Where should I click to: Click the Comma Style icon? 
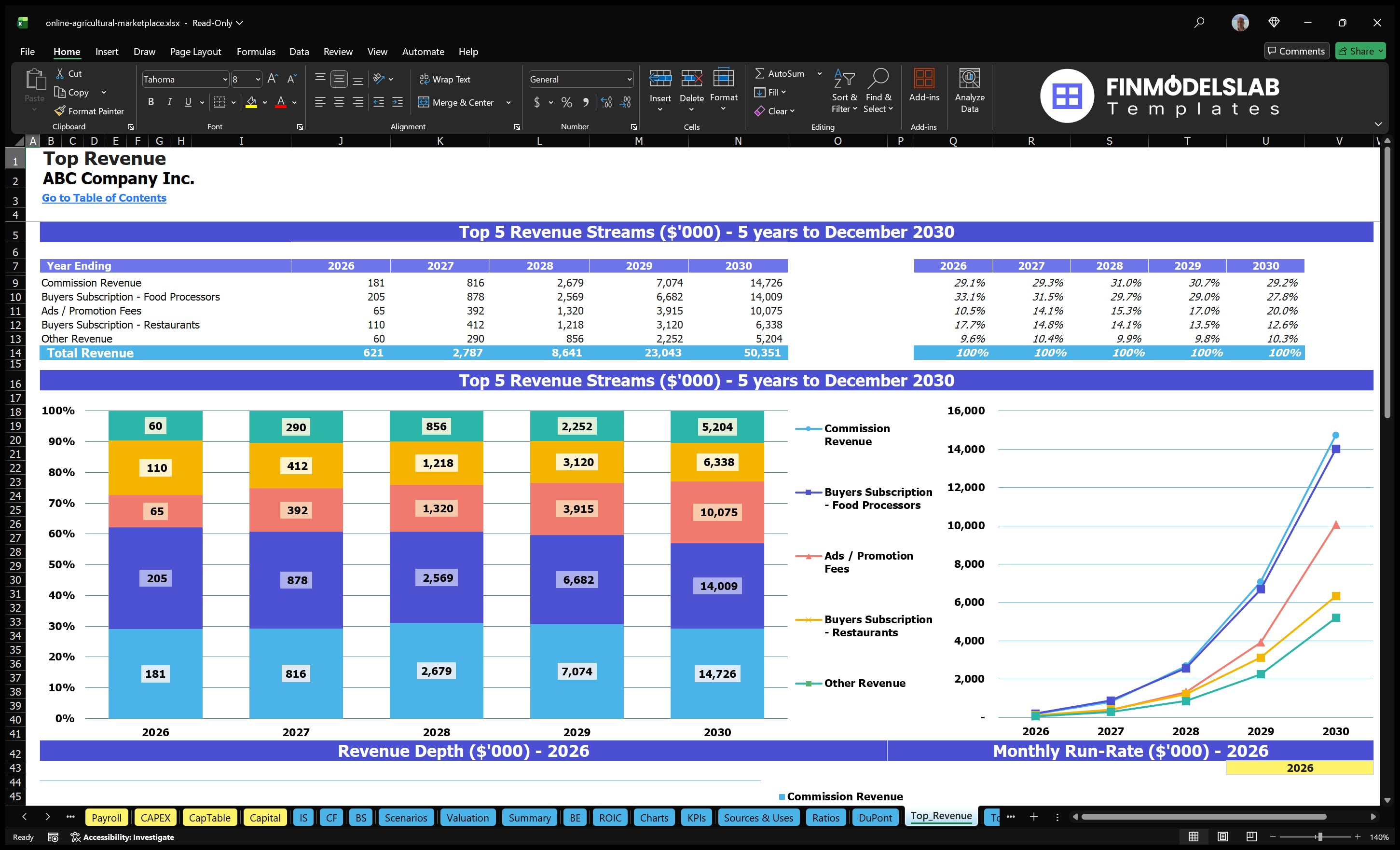click(586, 103)
